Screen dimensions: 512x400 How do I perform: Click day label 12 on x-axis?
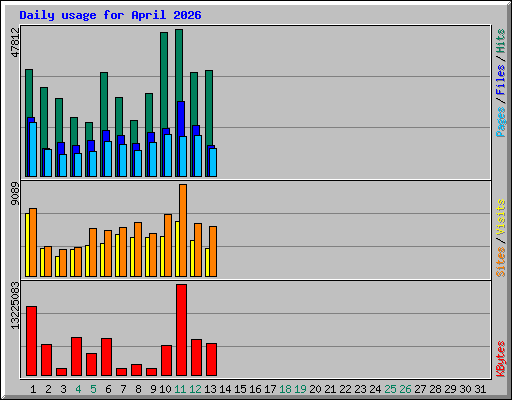(195, 389)
